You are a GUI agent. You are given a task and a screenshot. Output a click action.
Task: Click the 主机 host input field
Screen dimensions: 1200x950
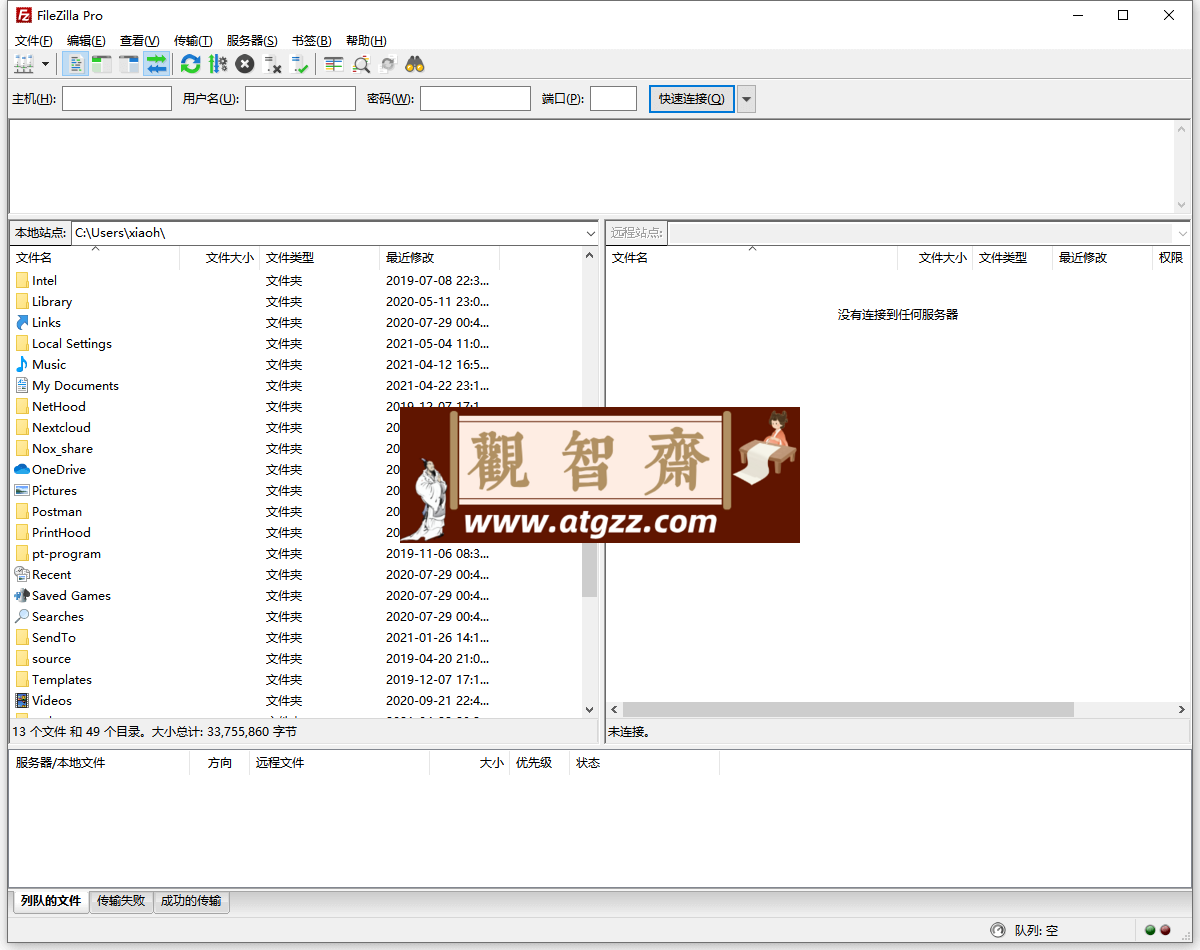click(117, 98)
